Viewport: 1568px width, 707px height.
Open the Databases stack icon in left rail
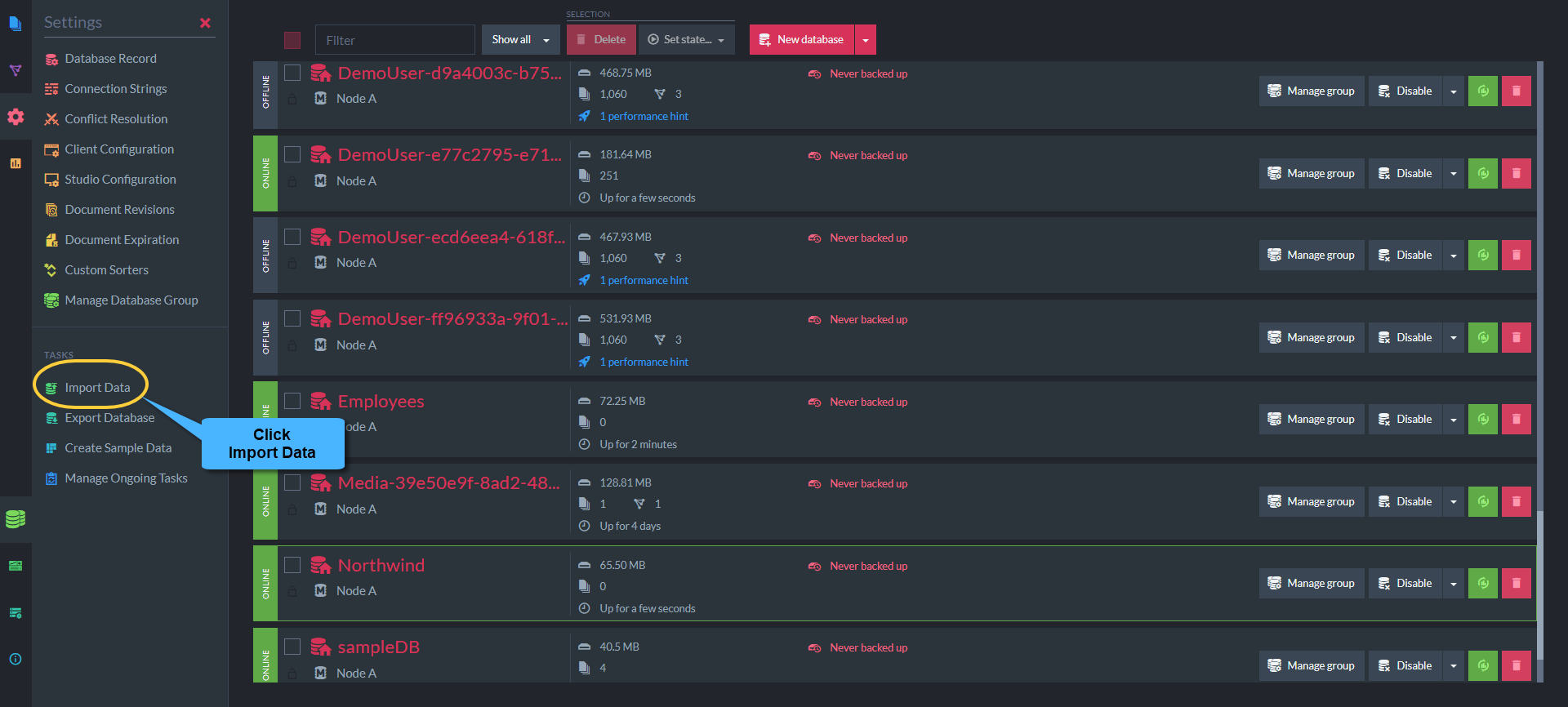click(16, 519)
